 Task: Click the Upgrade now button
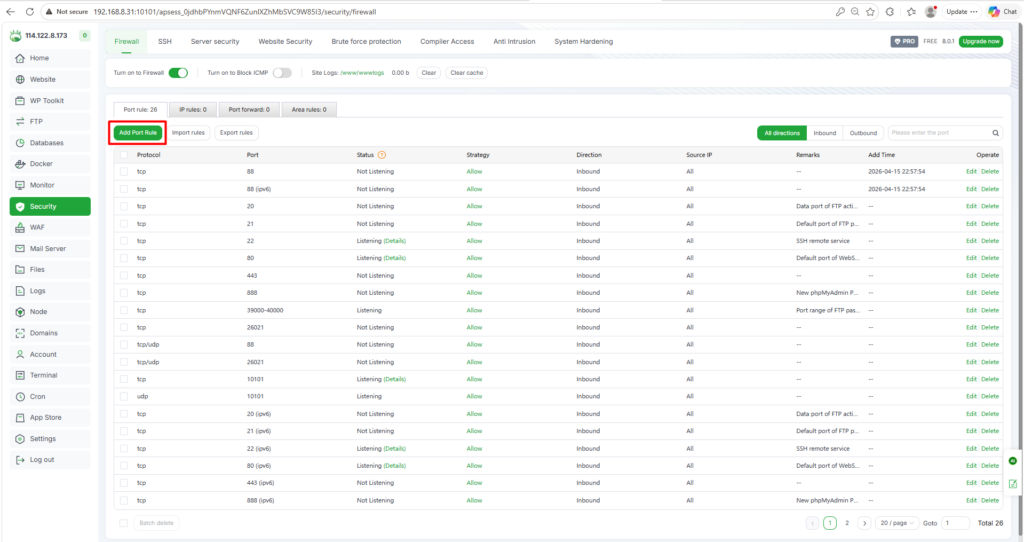[x=980, y=42]
